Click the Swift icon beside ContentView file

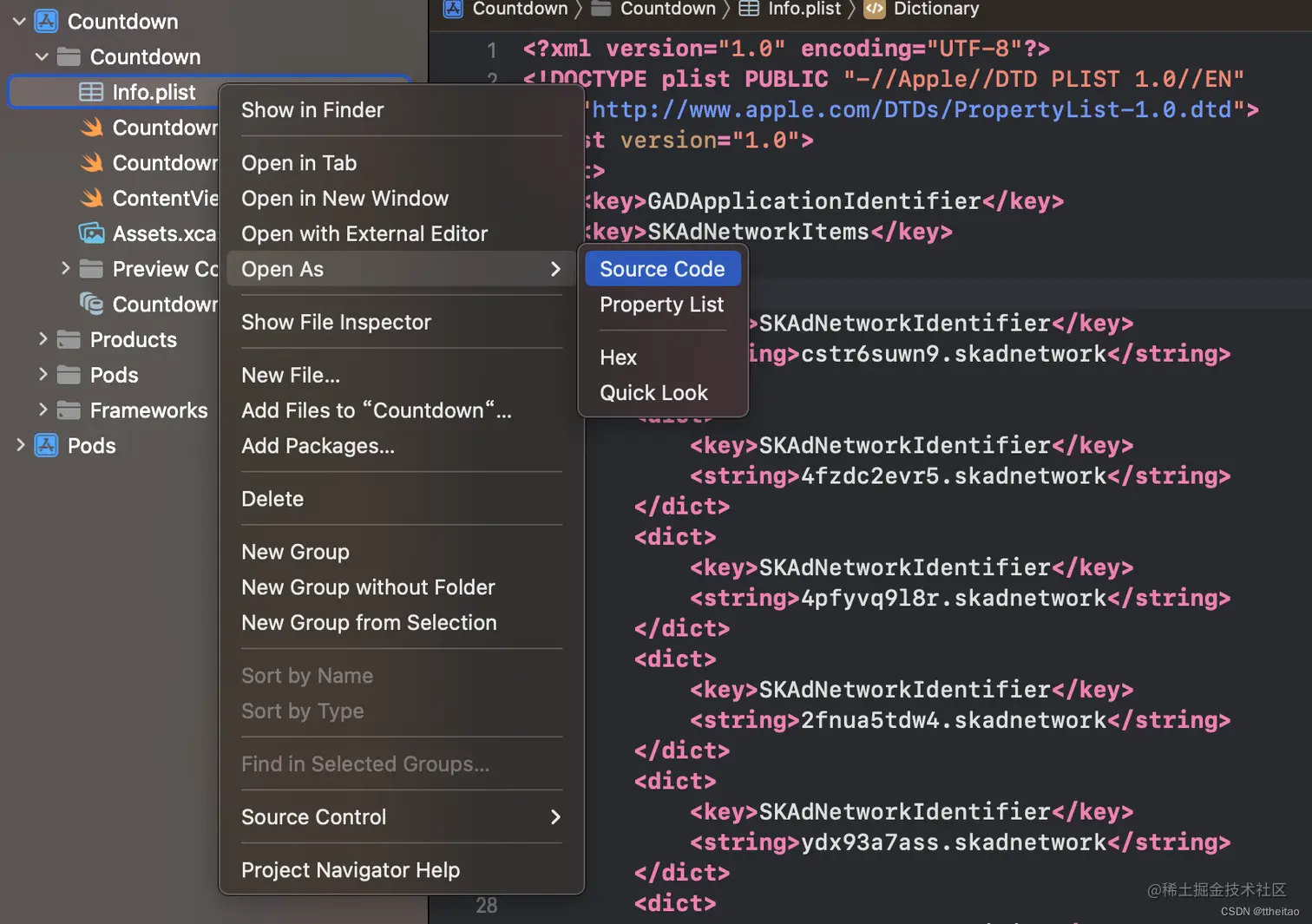92,199
